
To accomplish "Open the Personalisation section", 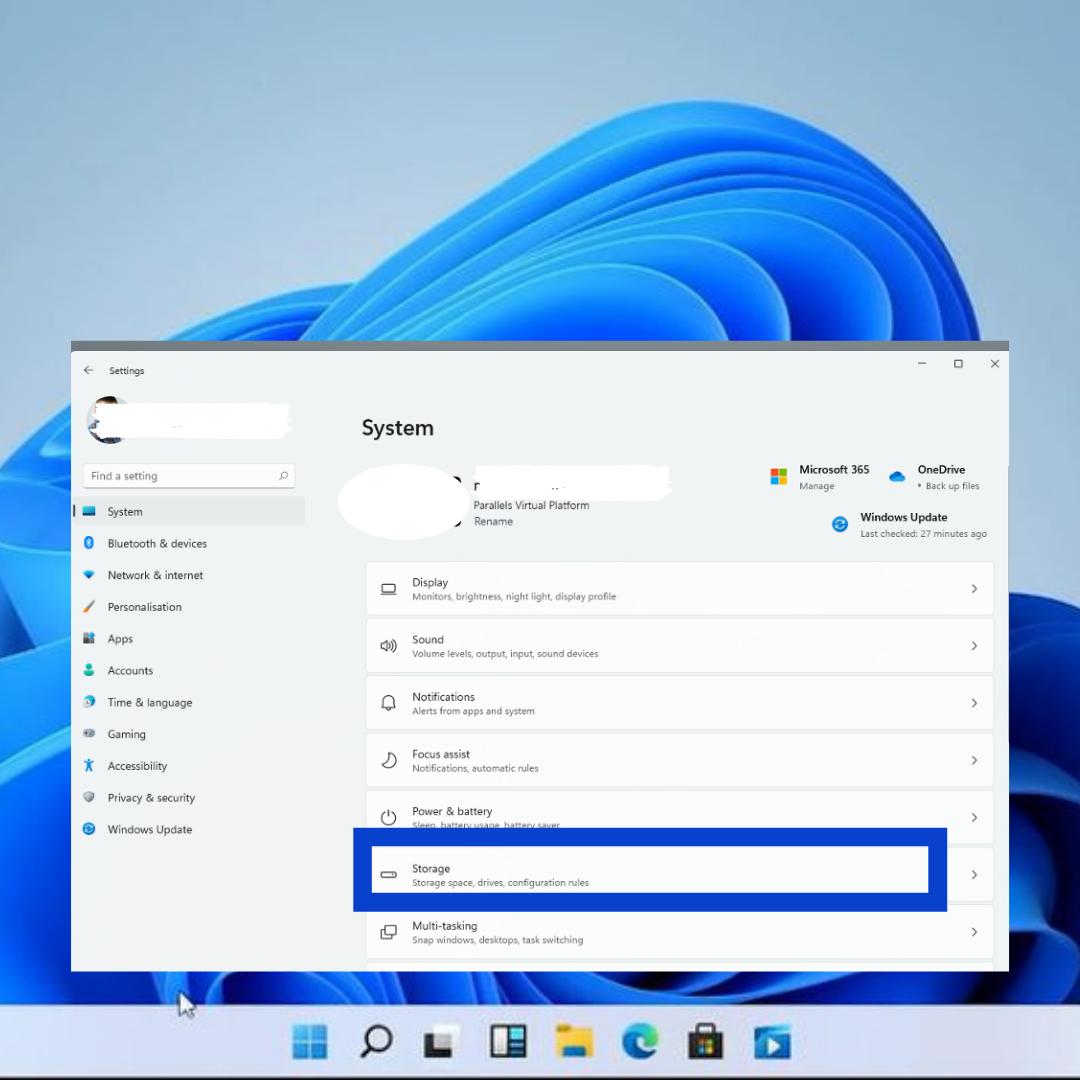I will tap(145, 607).
